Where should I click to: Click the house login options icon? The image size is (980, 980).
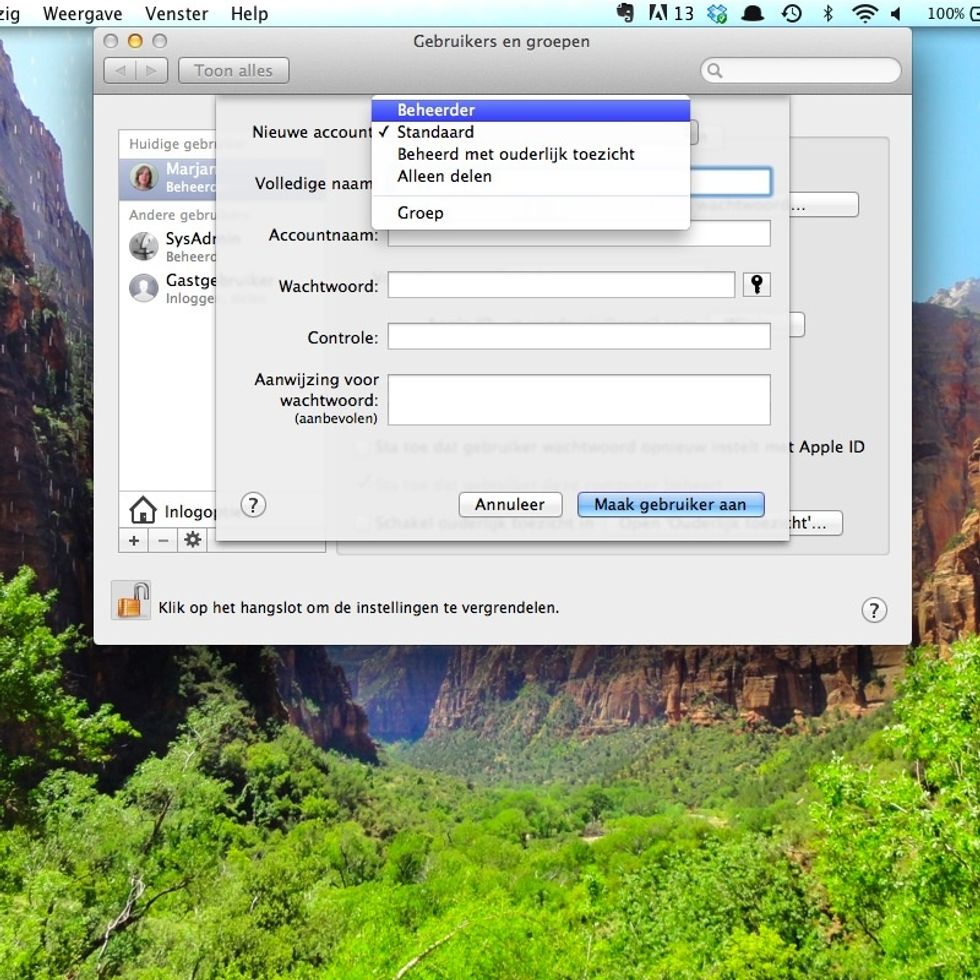[x=142, y=510]
